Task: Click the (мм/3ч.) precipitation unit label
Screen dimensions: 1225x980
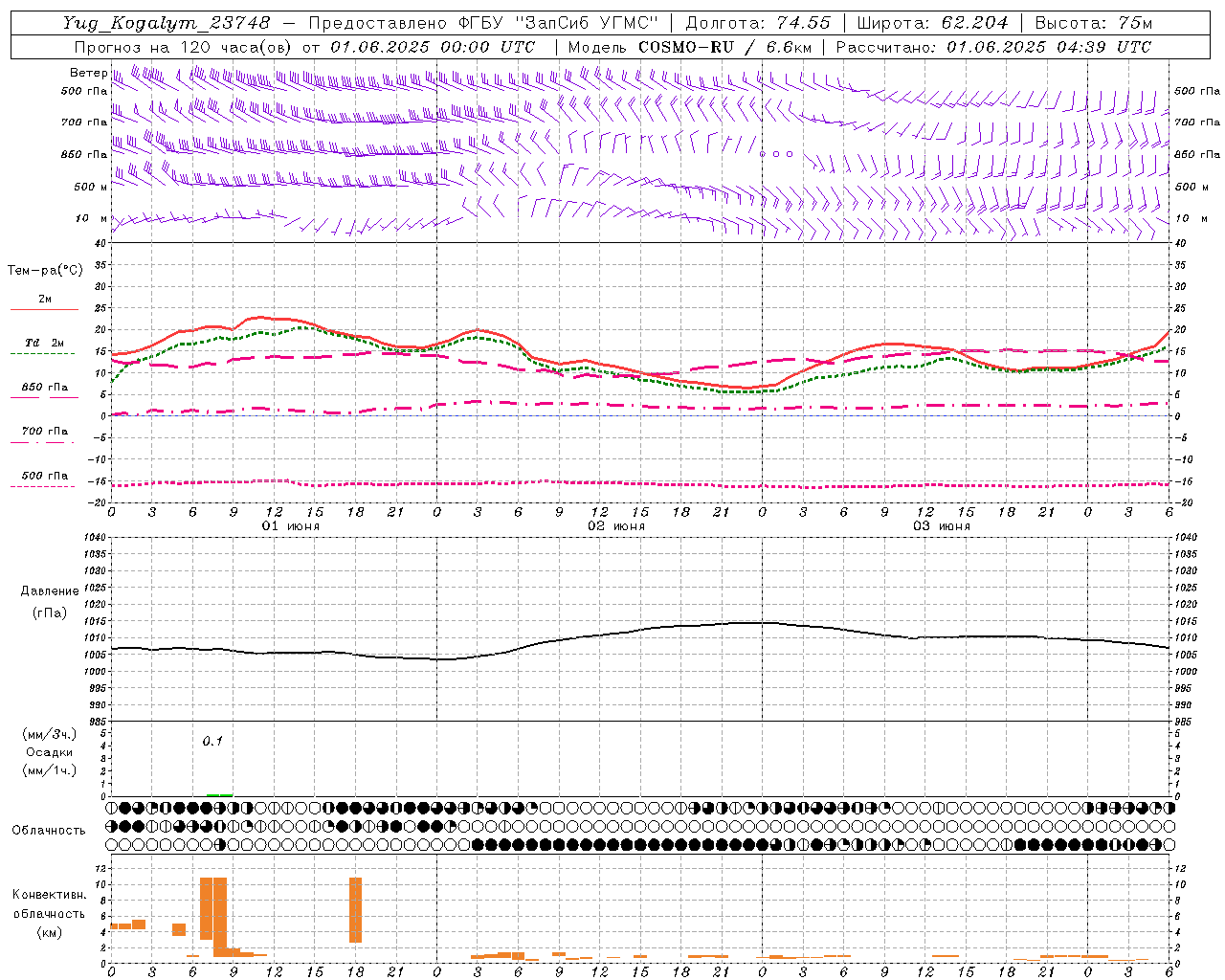Action: pos(49,735)
